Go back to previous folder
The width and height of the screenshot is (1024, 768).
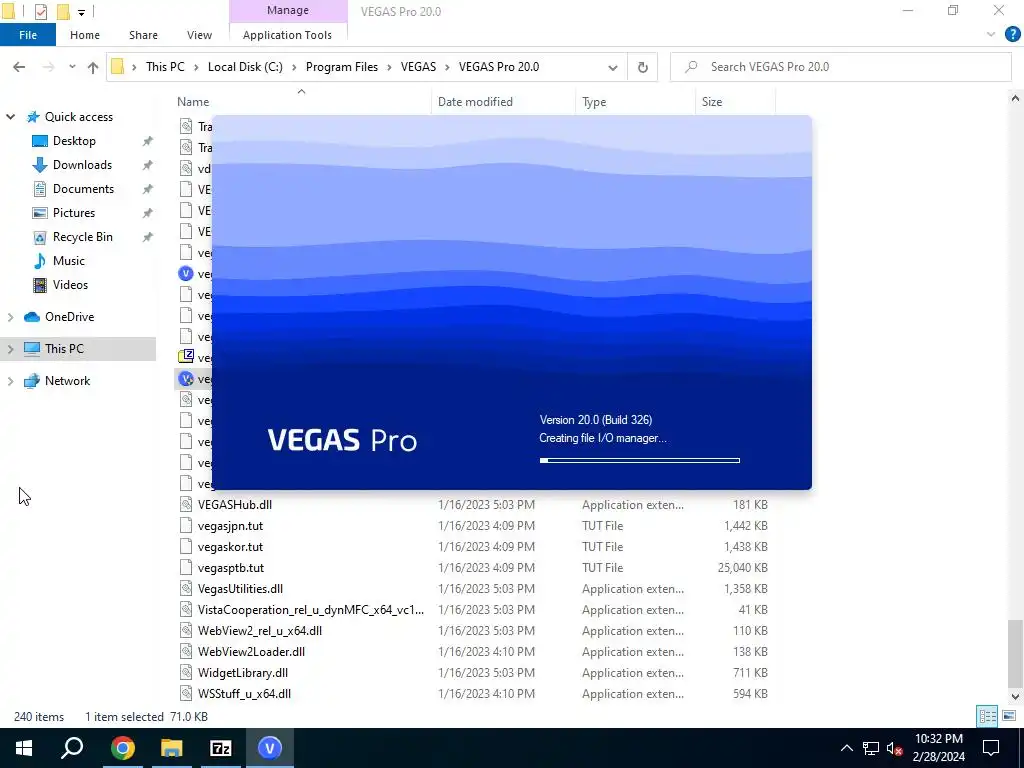point(19,67)
